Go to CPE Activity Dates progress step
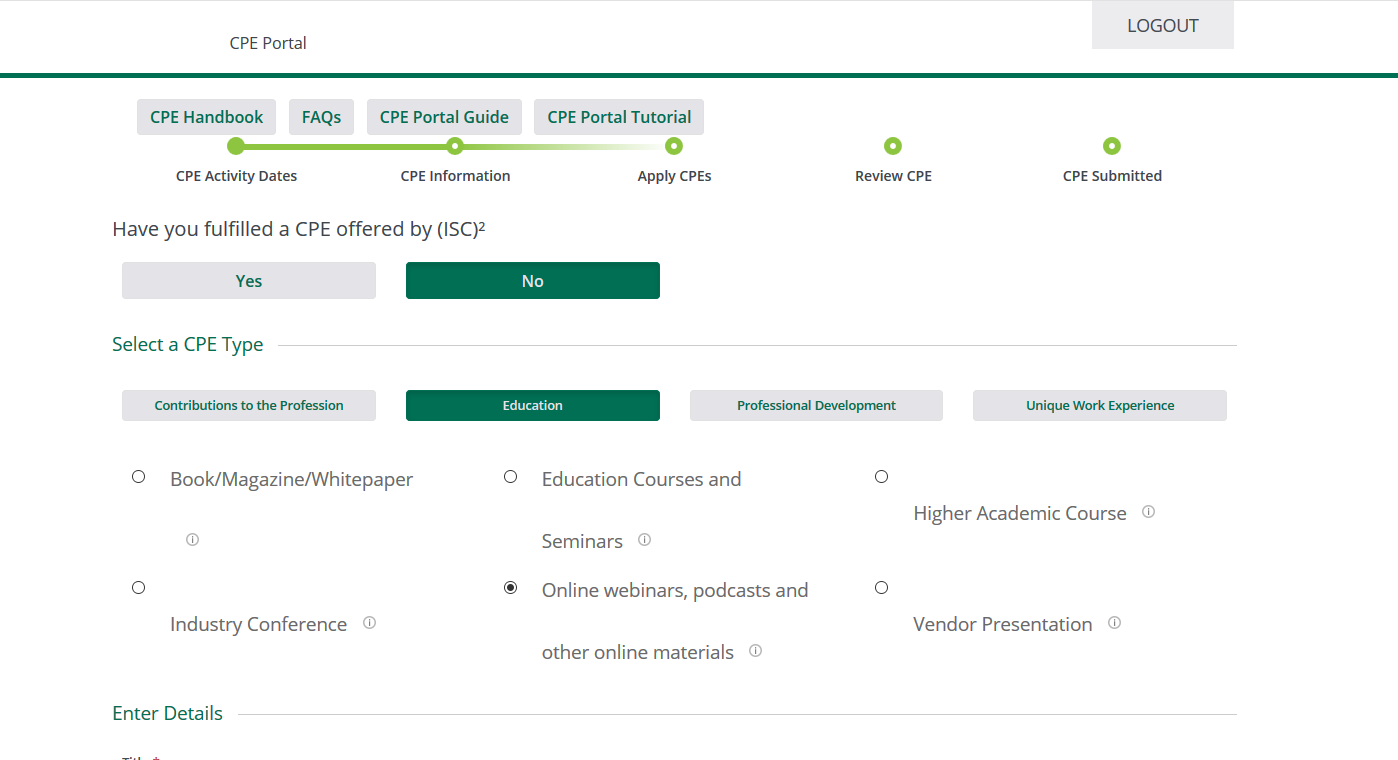1398x760 pixels. click(x=236, y=147)
